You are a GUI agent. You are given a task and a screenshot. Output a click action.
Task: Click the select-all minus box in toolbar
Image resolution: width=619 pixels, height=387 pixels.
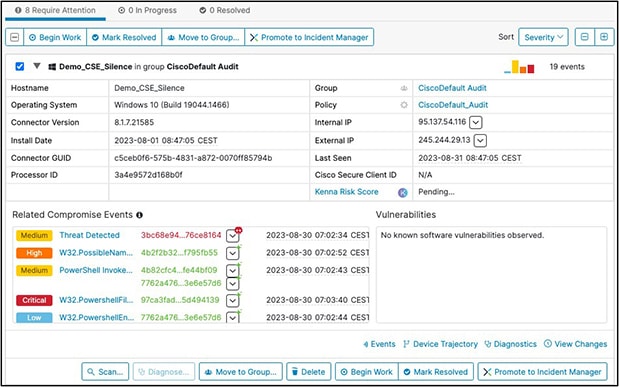pyautogui.click(x=15, y=37)
